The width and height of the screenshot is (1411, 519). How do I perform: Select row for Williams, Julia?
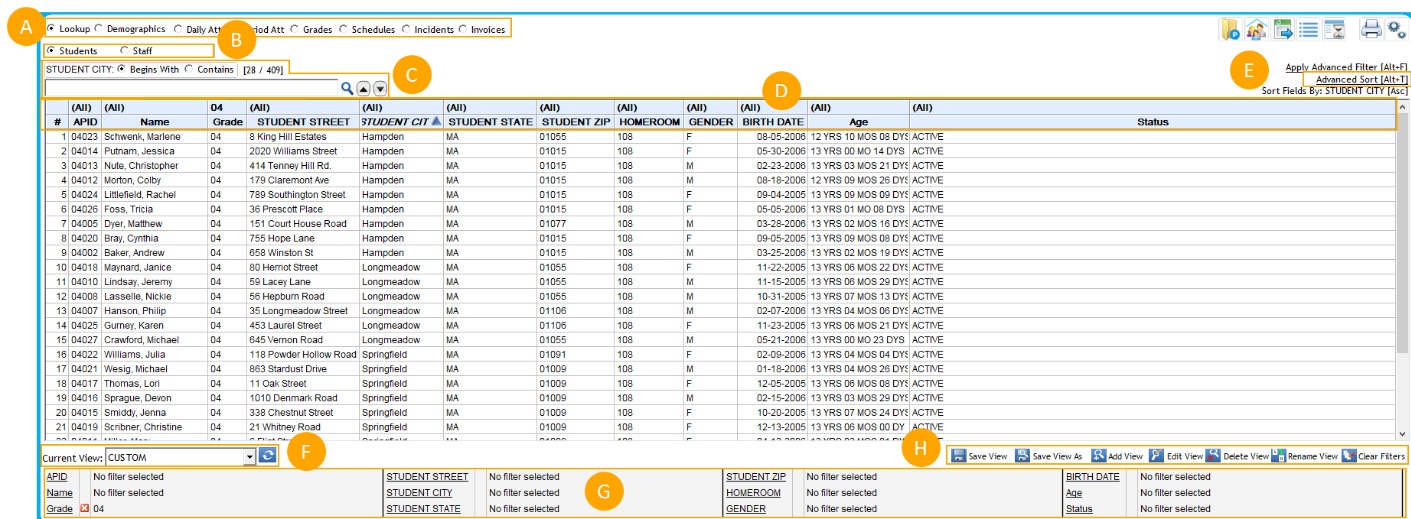point(720,354)
